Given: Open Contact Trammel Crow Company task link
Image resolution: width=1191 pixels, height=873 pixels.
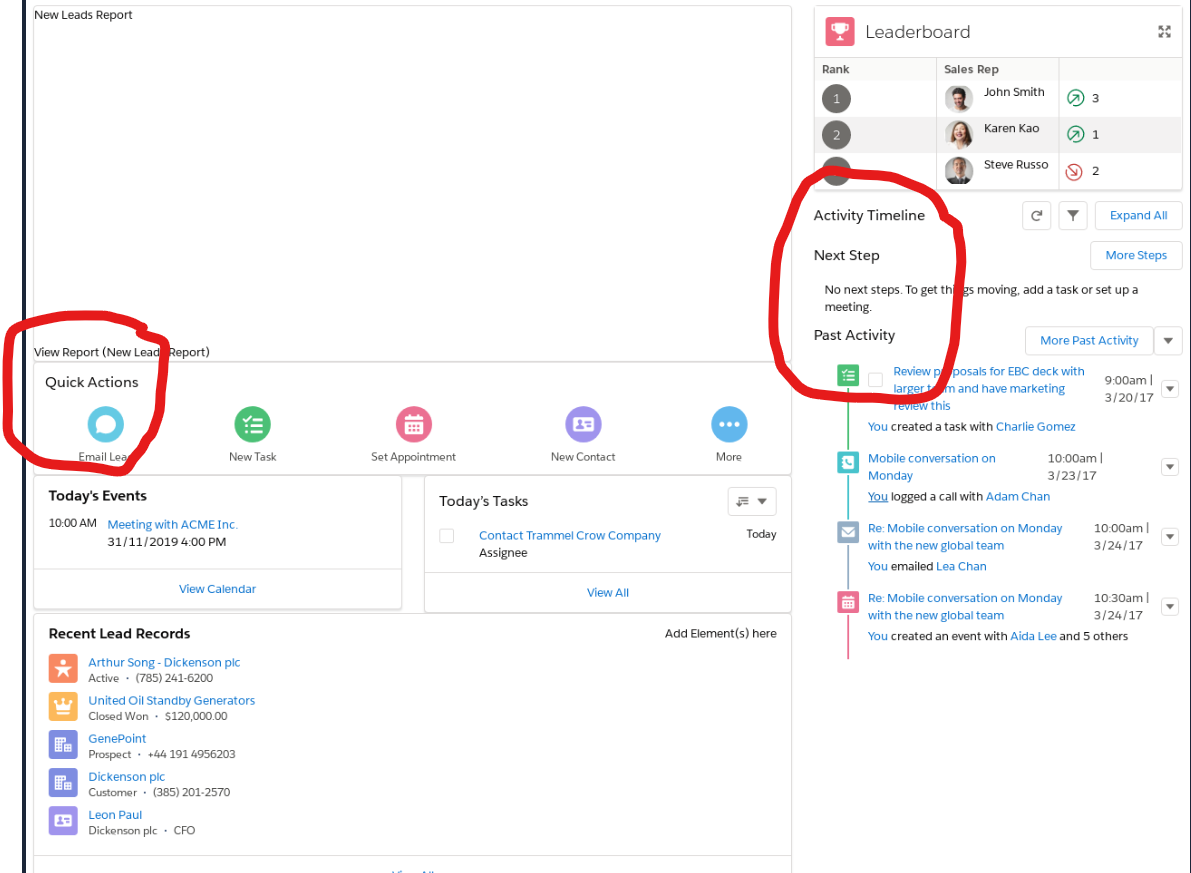Looking at the screenshot, I should click(x=570, y=536).
